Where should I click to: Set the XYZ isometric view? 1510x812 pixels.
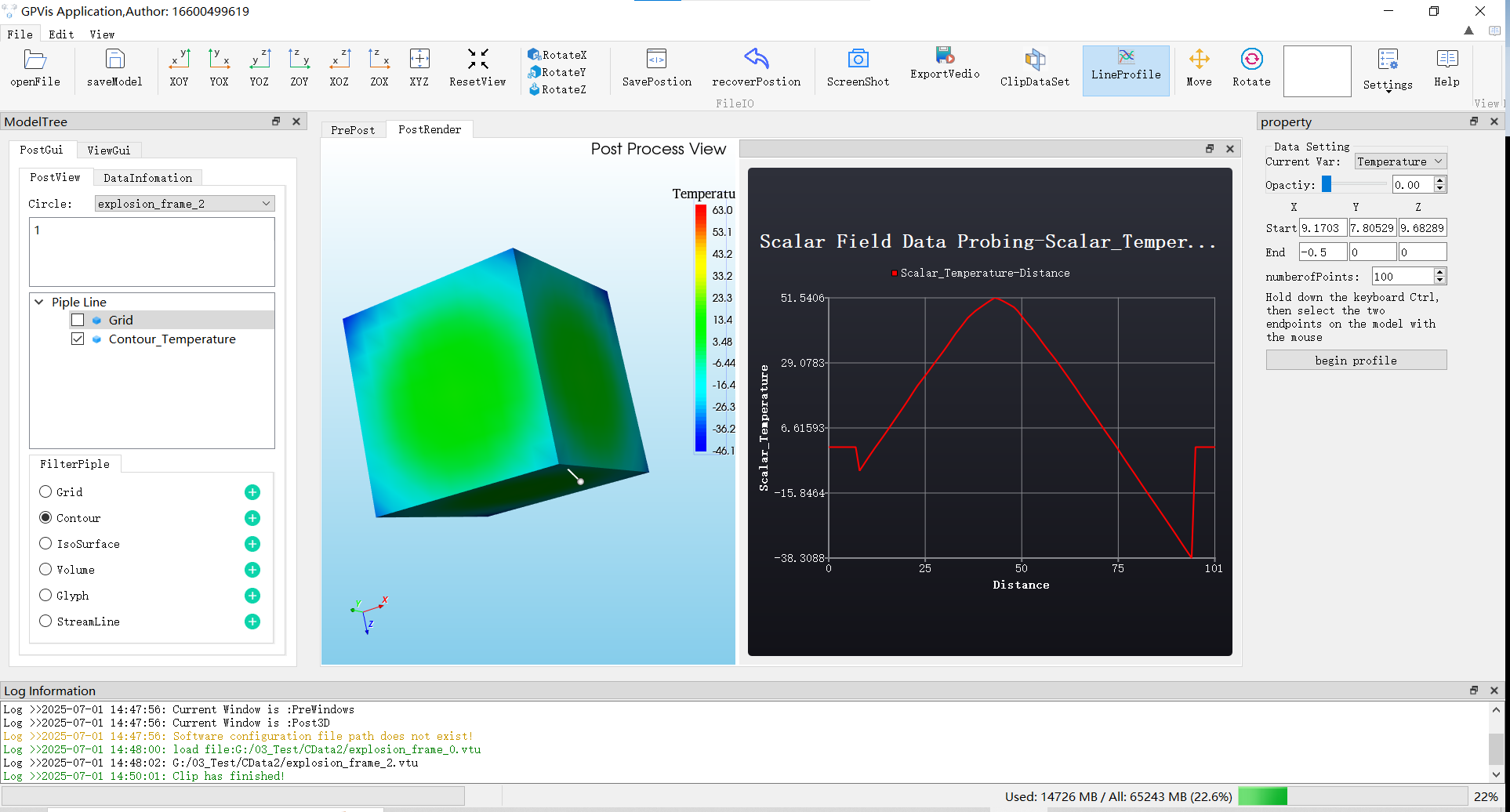pyautogui.click(x=419, y=68)
